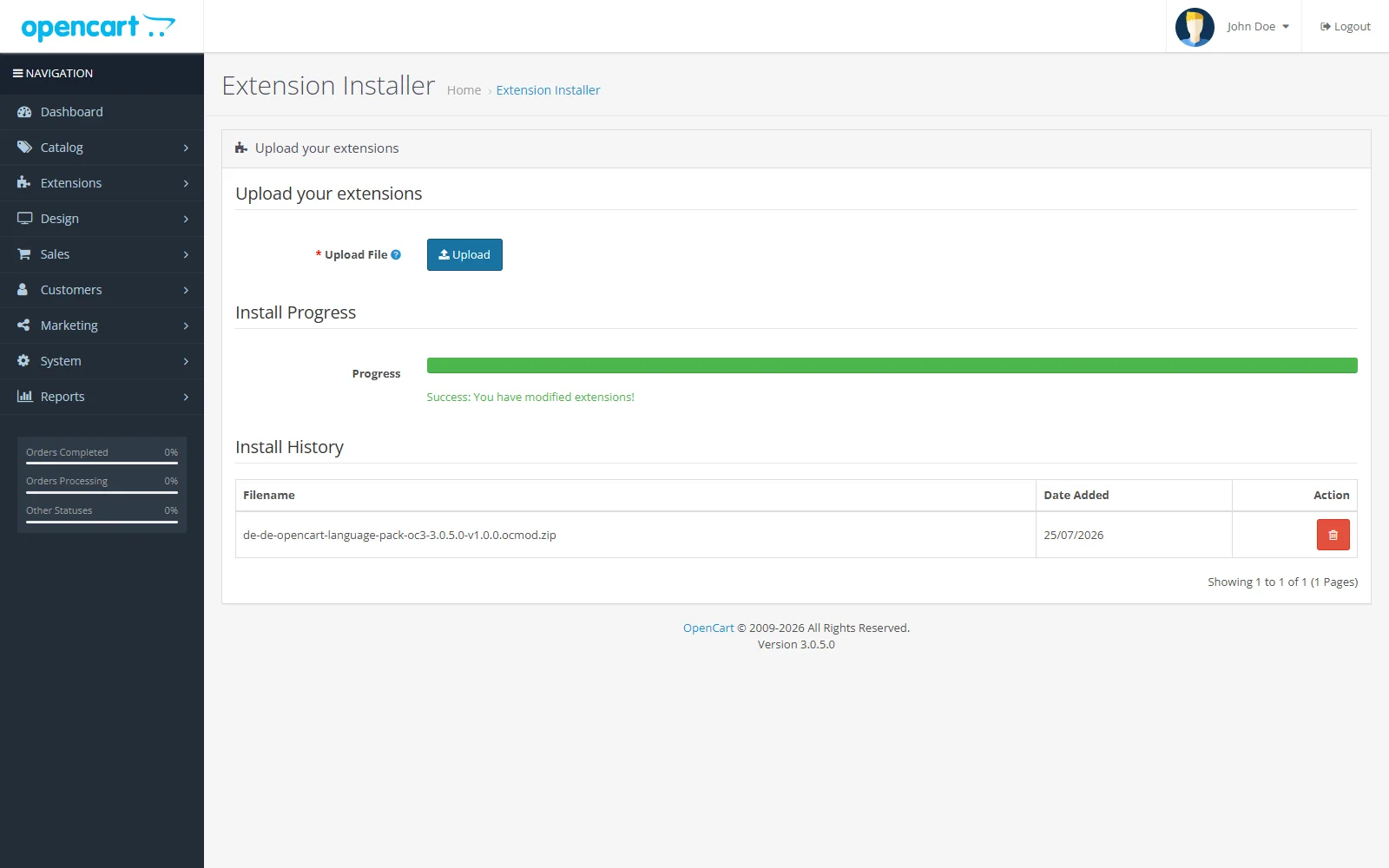Expand the Extensions menu chevron

(186, 184)
